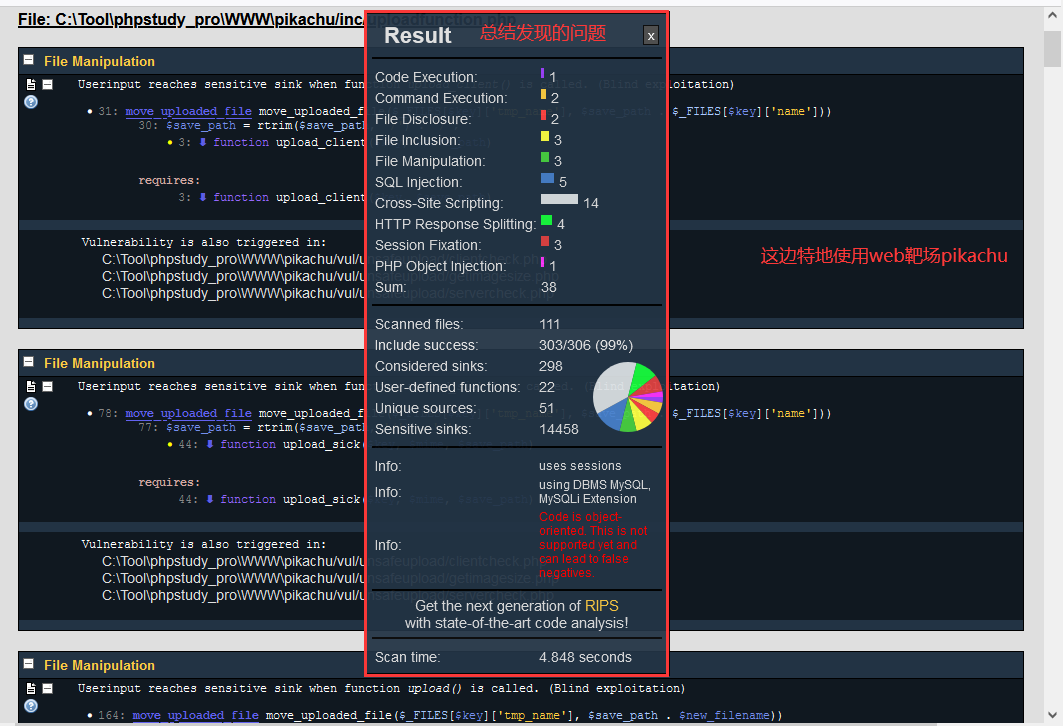Click the gray Cross-Site Scripting bar

559,199
